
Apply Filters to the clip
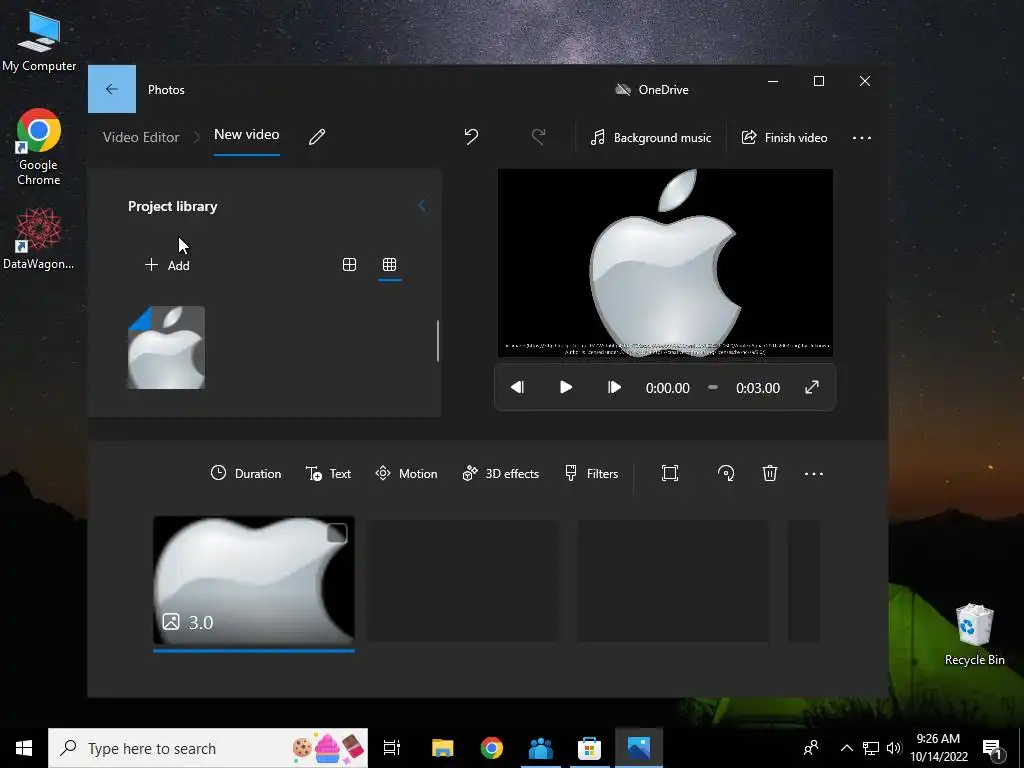coord(591,473)
